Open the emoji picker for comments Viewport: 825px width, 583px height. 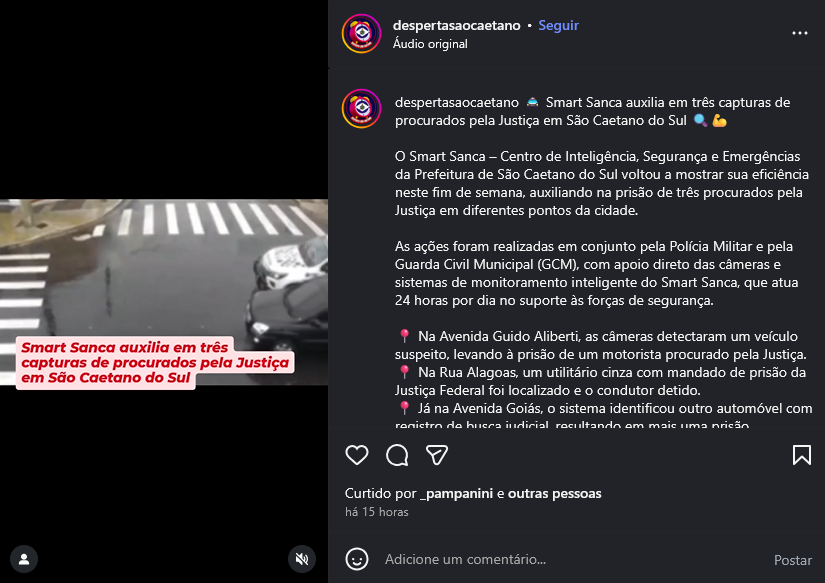(357, 559)
